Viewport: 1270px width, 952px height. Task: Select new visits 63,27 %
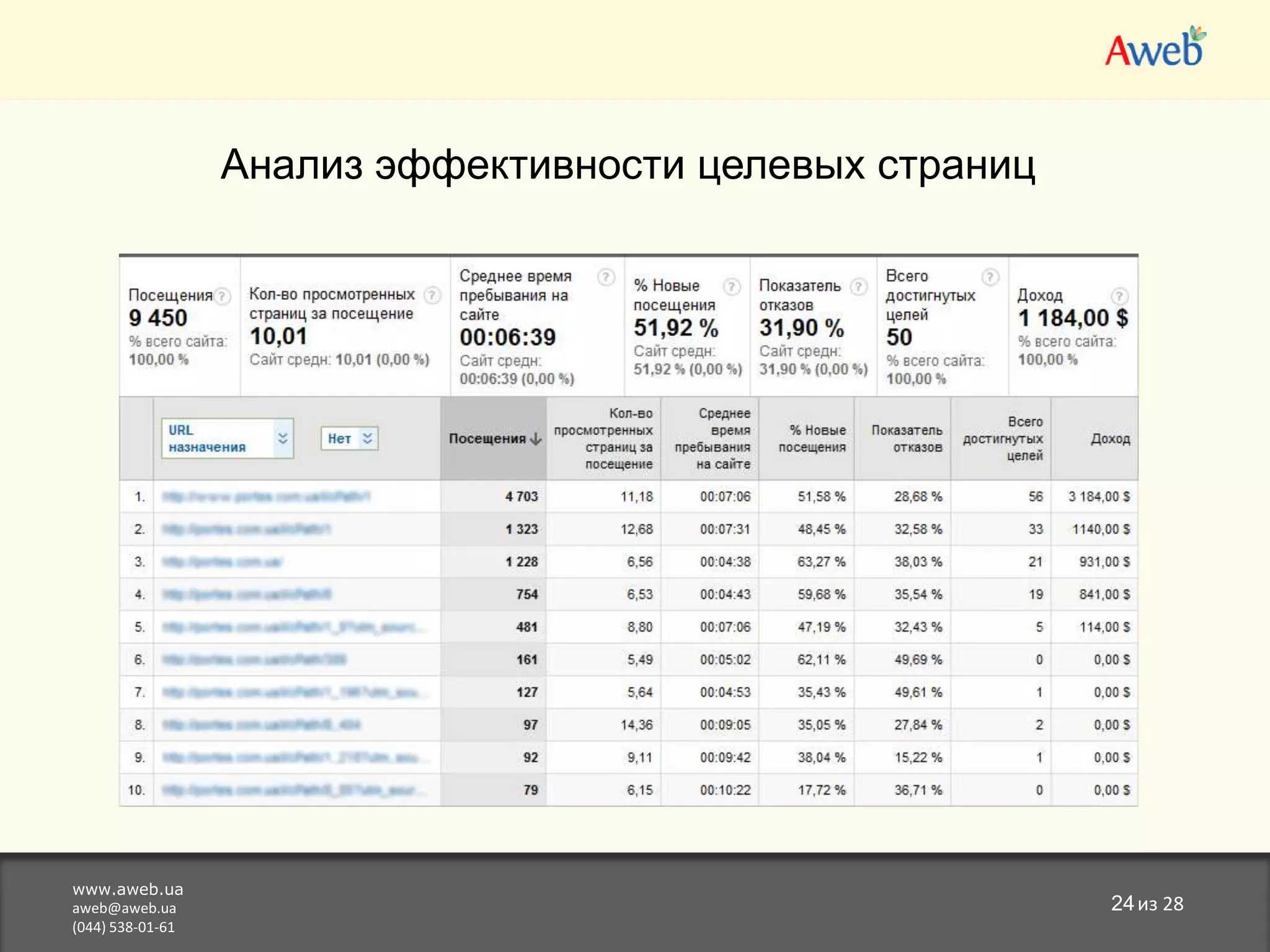[822, 562]
